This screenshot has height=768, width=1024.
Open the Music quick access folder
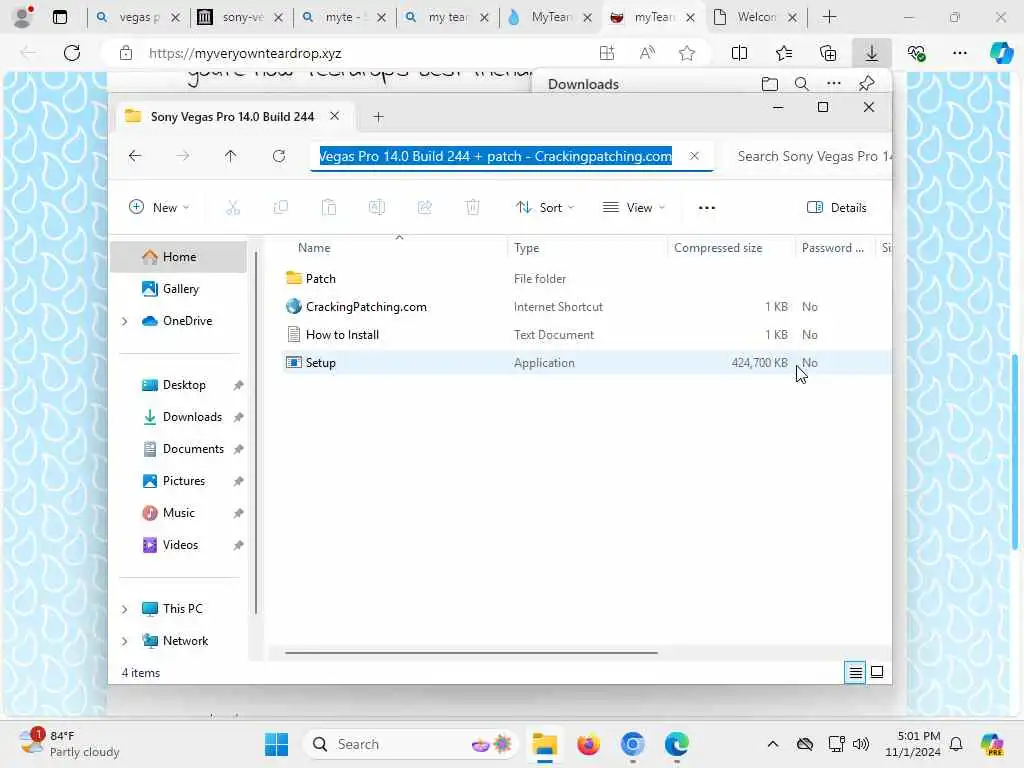point(178,513)
